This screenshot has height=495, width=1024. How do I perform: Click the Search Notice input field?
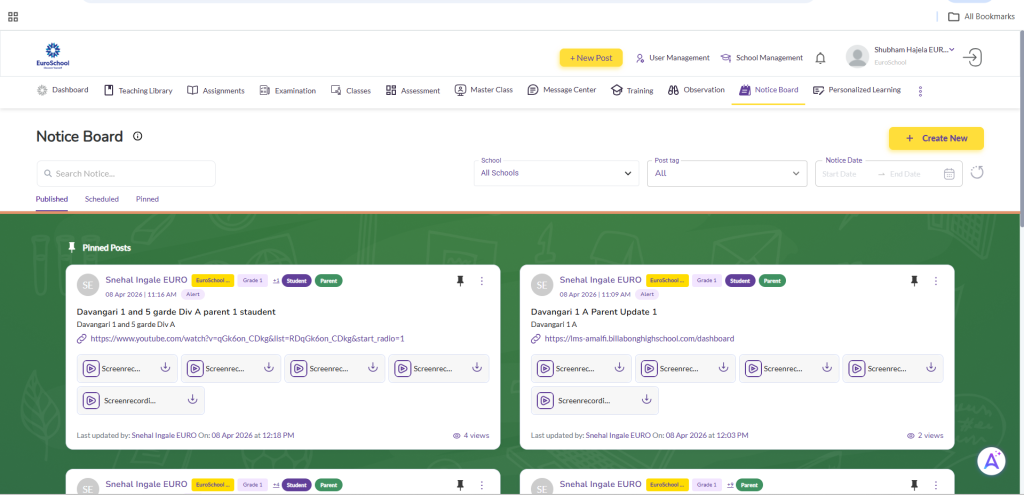click(x=126, y=174)
